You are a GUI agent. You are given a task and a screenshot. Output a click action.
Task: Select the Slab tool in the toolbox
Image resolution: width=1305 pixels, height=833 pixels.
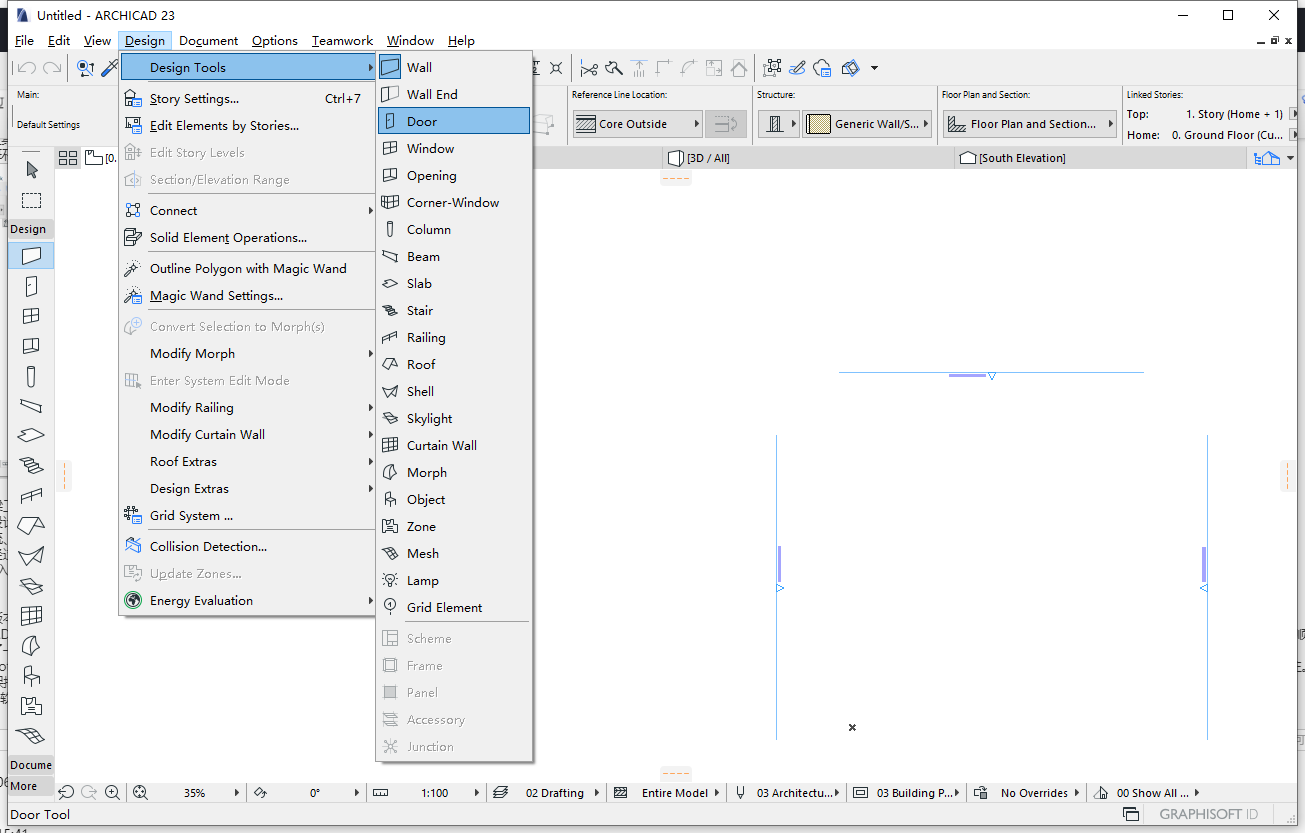point(31,435)
